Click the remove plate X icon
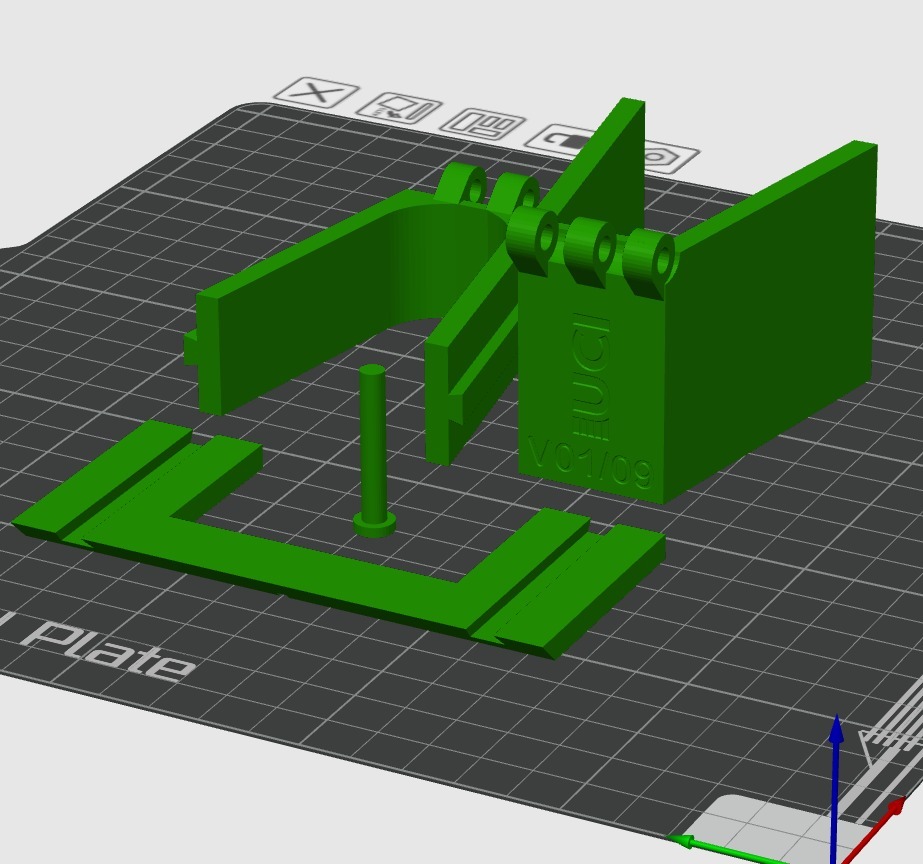Viewport: 923px width, 864px height. click(x=316, y=94)
